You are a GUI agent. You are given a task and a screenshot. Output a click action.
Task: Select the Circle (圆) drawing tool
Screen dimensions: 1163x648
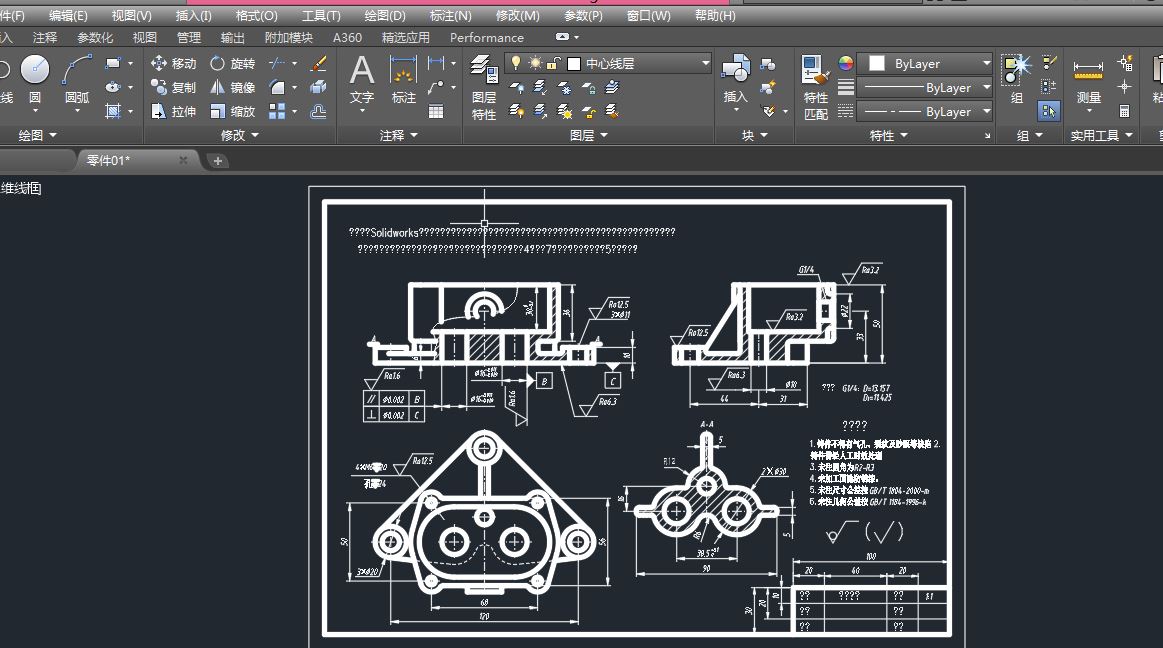click(34, 79)
